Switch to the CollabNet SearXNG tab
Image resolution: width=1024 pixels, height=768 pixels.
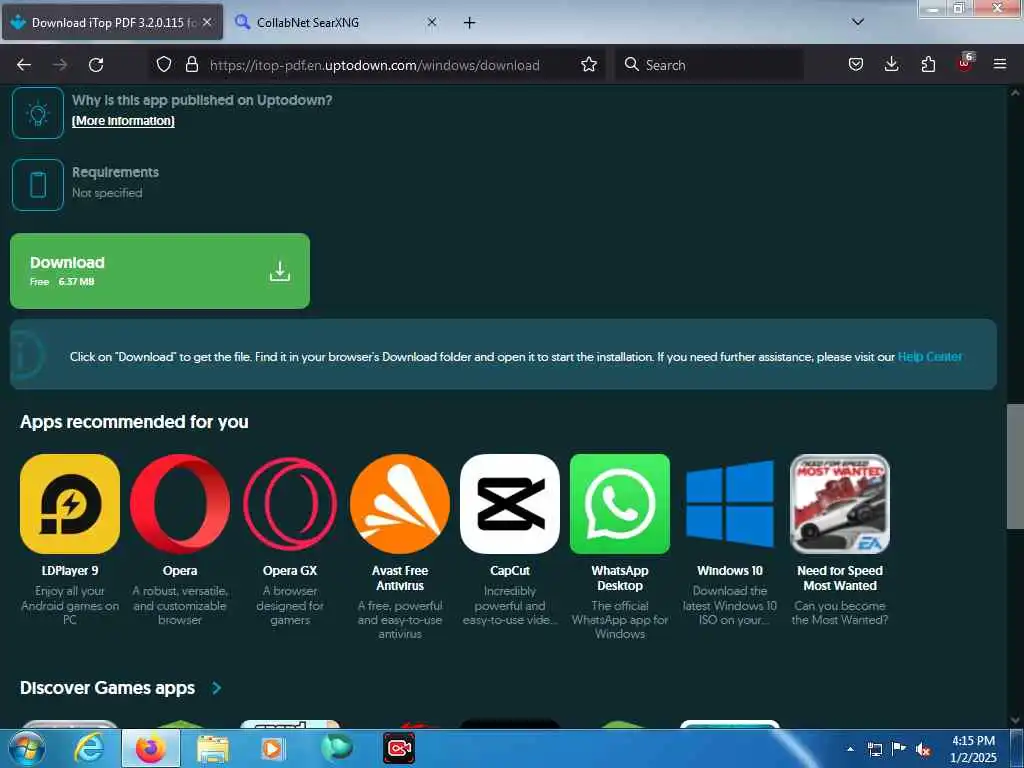click(x=336, y=22)
